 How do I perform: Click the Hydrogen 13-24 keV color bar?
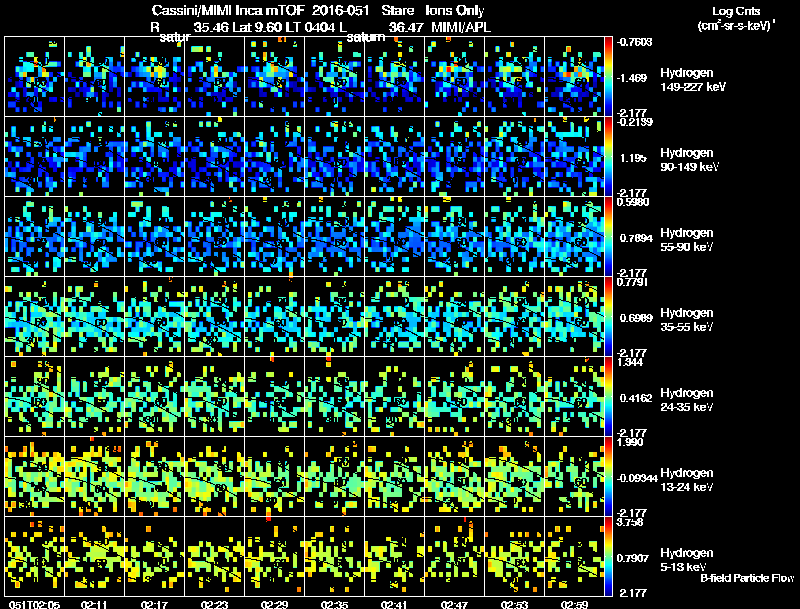tap(608, 477)
